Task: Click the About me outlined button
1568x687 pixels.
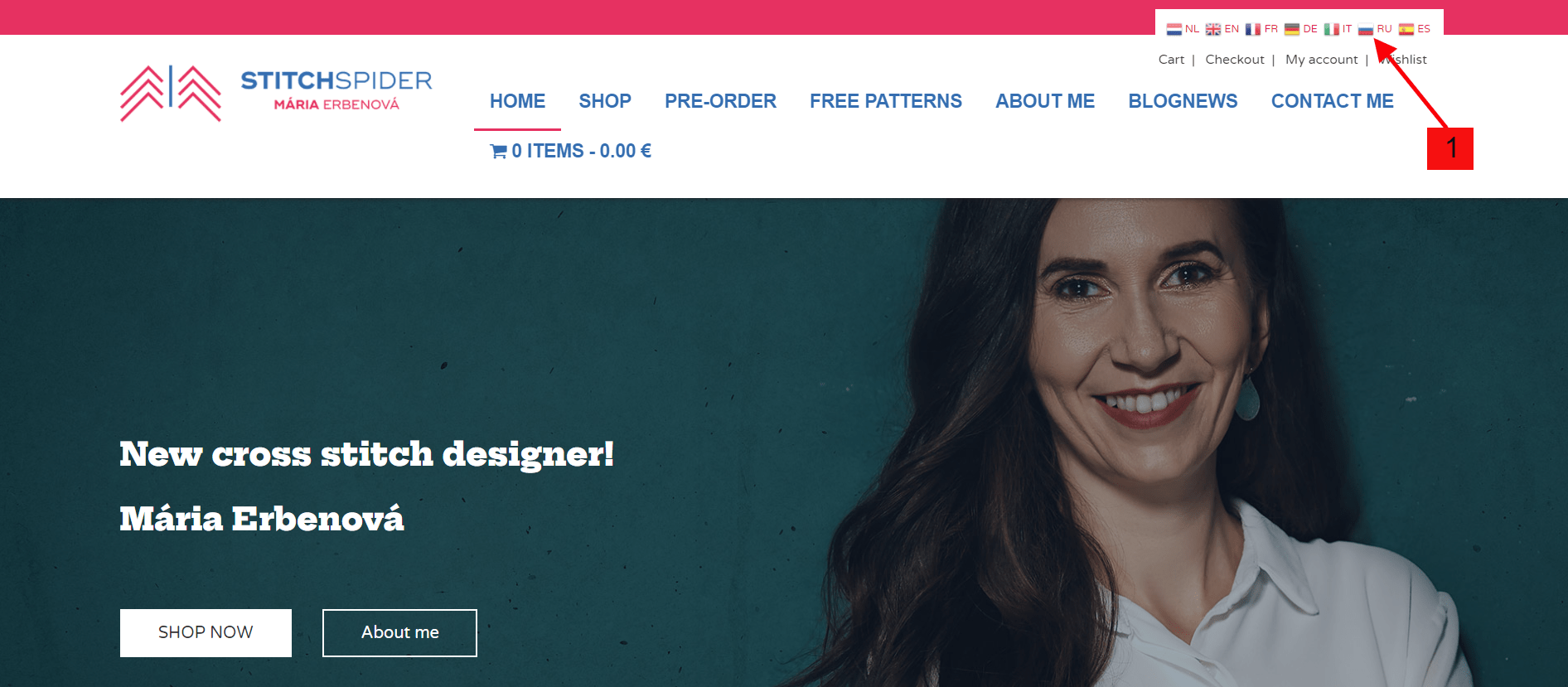Action: click(399, 633)
